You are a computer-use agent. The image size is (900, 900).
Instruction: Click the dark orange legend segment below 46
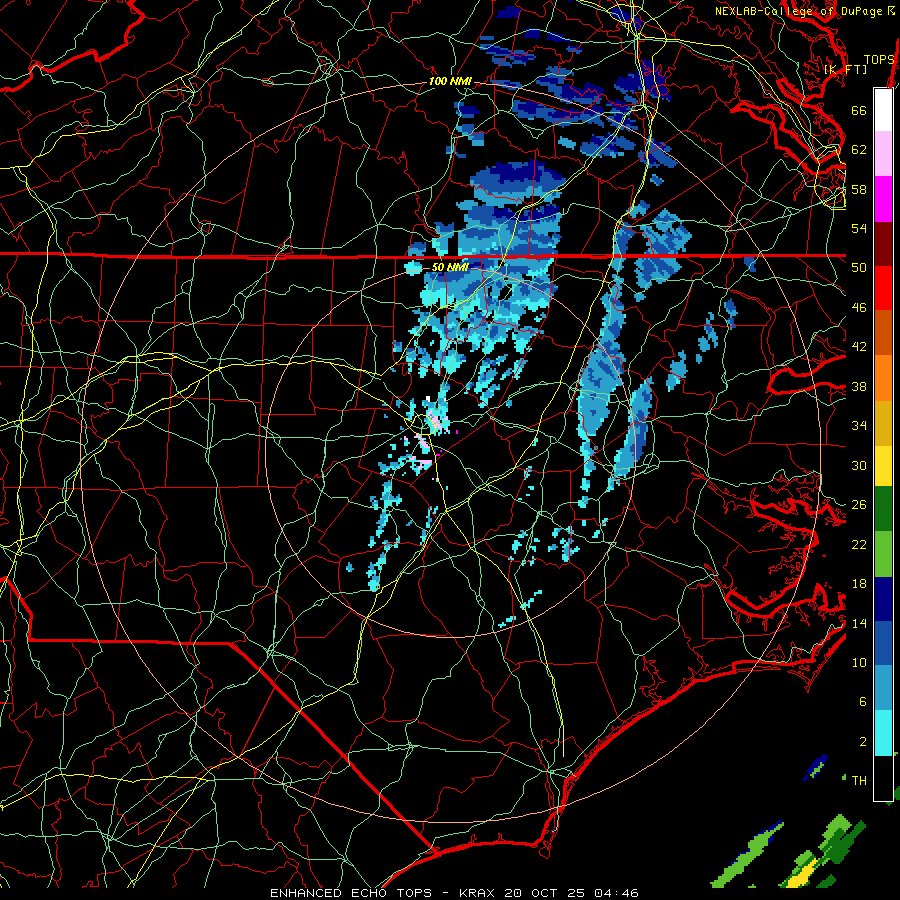pos(883,332)
